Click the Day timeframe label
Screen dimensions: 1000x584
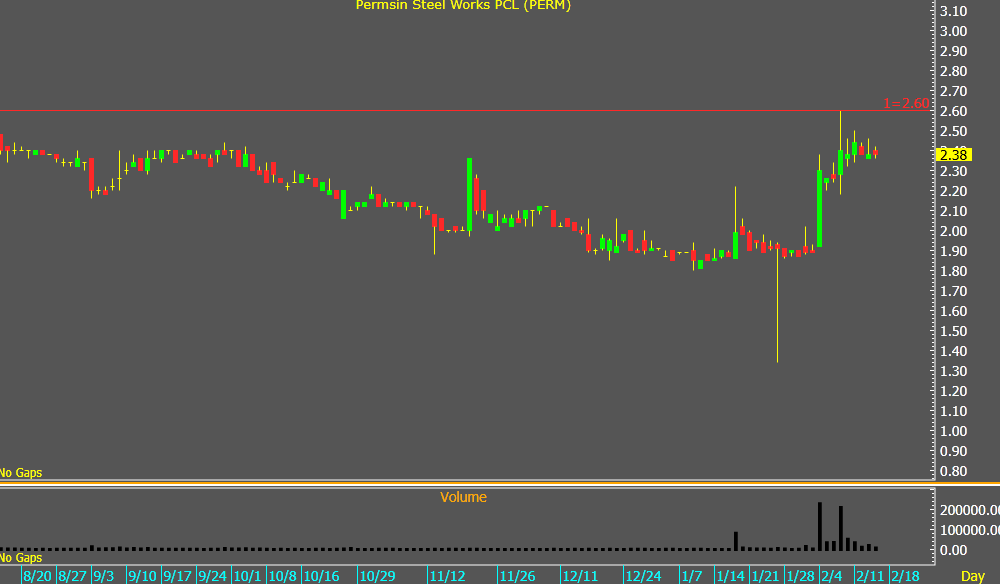click(x=973, y=576)
